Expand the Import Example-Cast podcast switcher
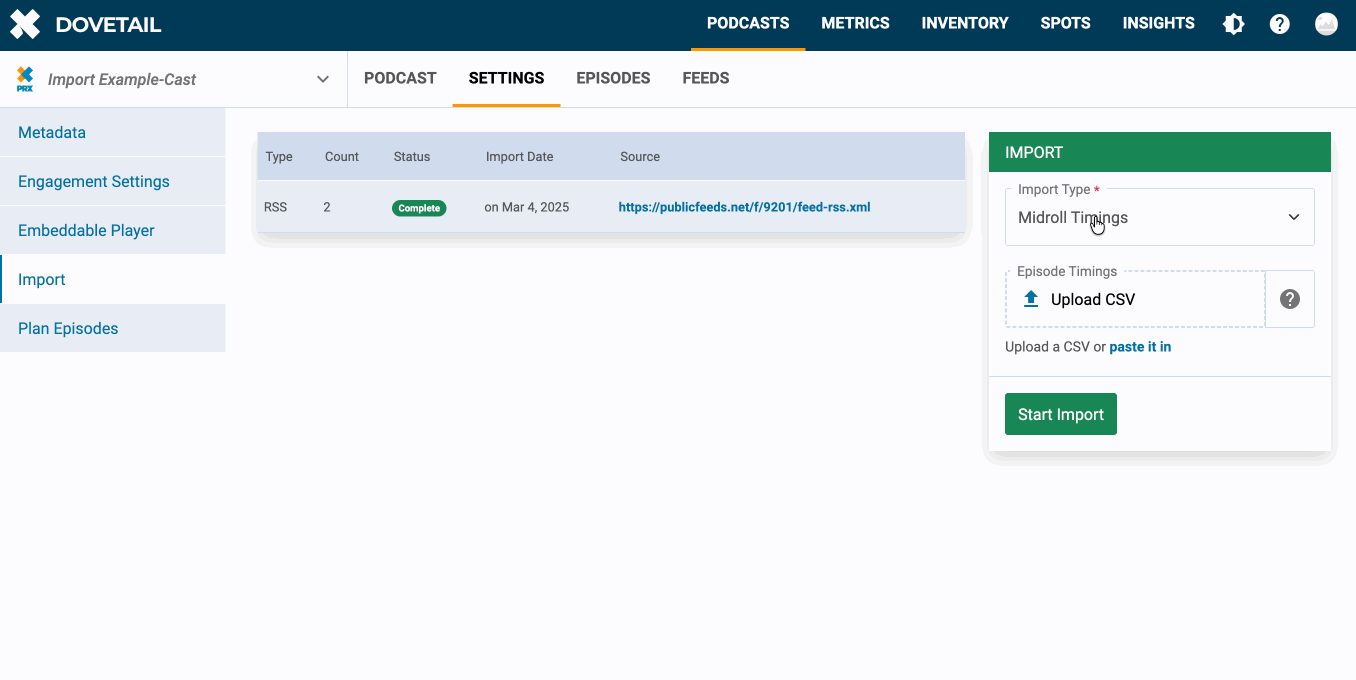1356x680 pixels. pyautogui.click(x=322, y=79)
